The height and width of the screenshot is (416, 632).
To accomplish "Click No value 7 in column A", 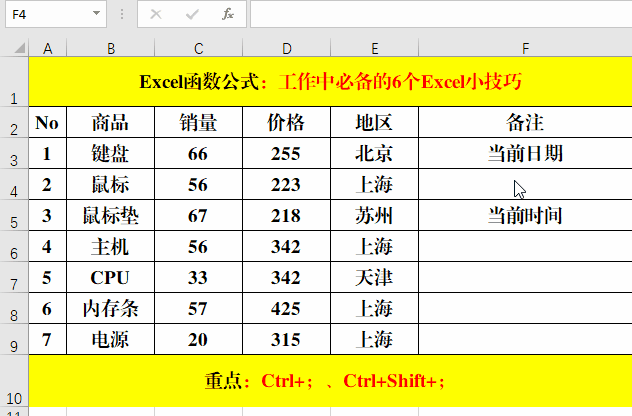I will (x=48, y=339).
